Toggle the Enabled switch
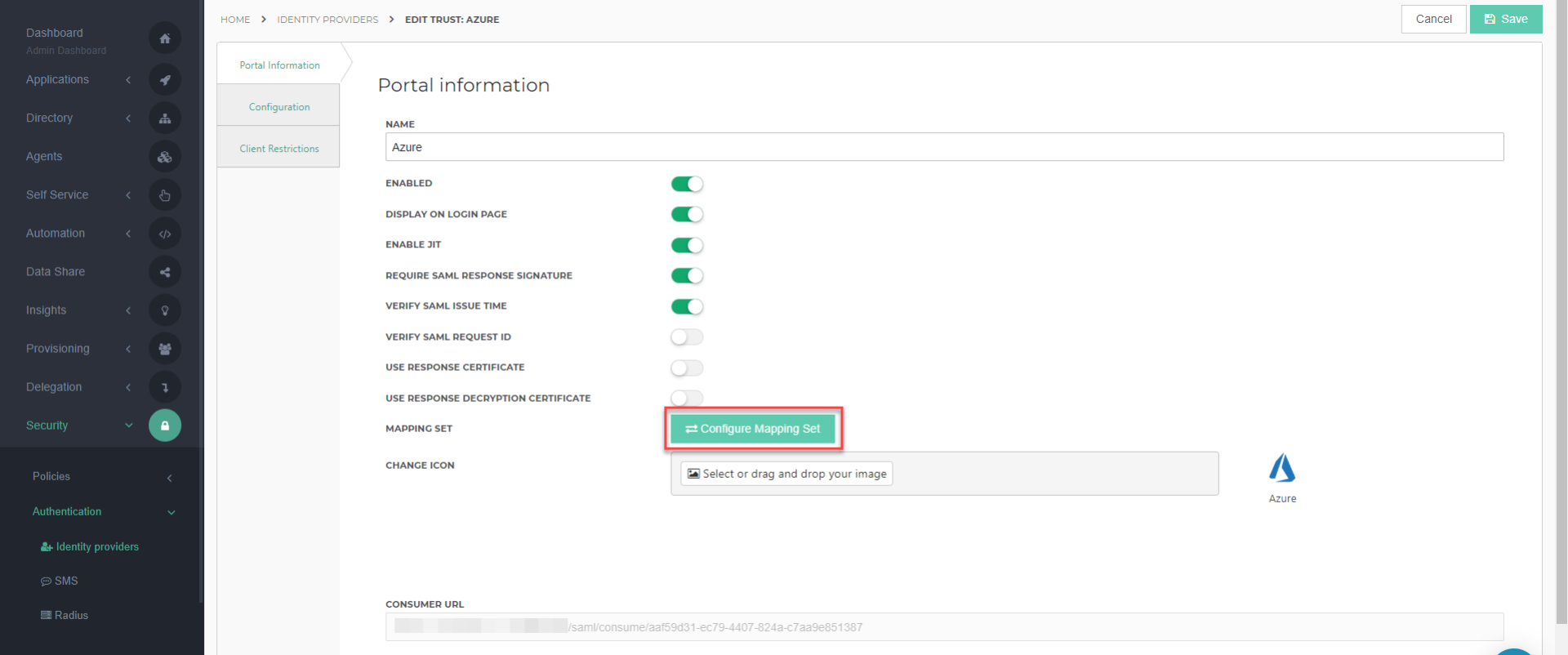Viewport: 1568px width, 655px height. pyautogui.click(x=687, y=184)
